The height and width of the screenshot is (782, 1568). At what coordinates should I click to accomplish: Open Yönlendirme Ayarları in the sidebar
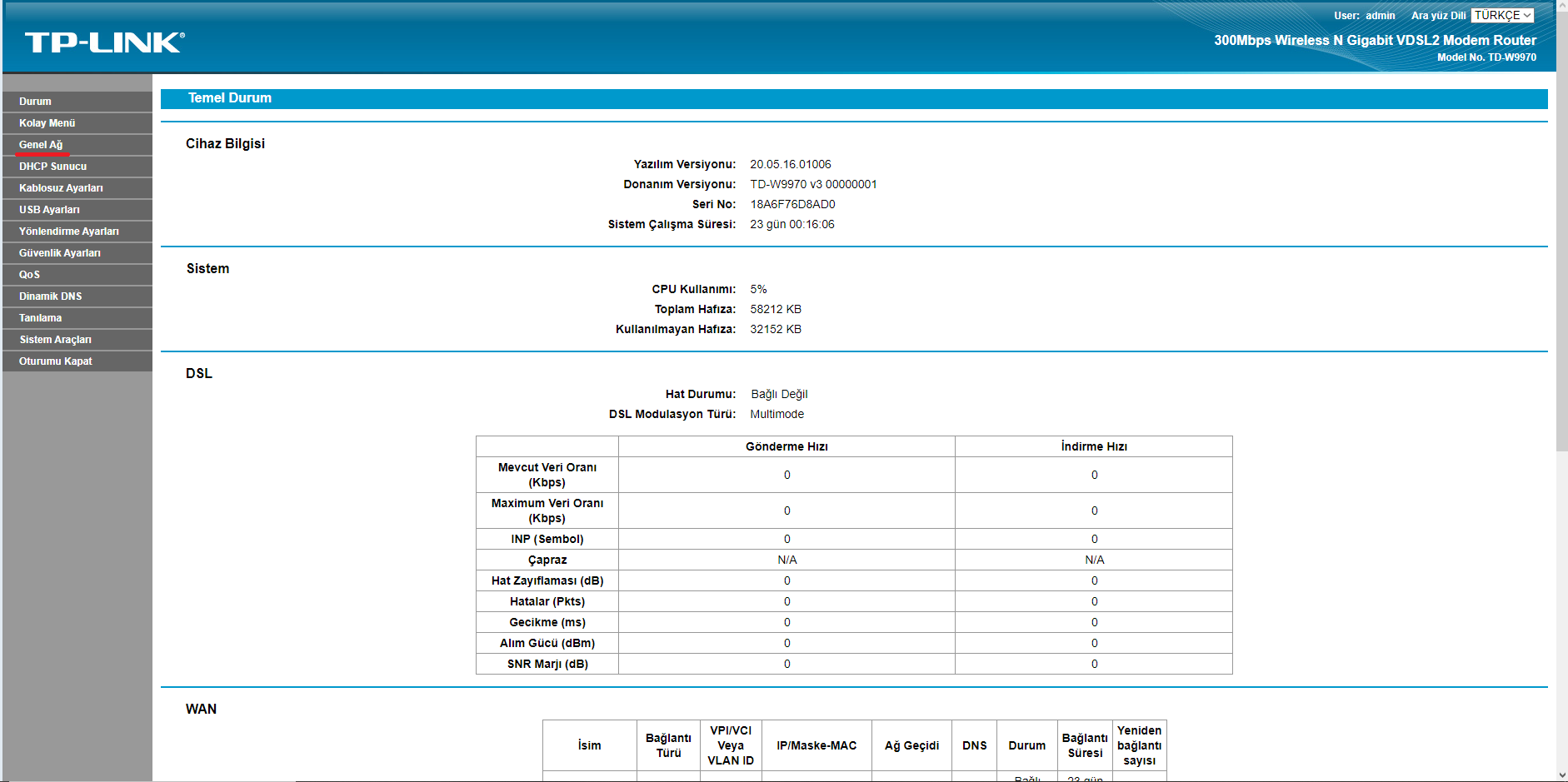click(x=68, y=231)
